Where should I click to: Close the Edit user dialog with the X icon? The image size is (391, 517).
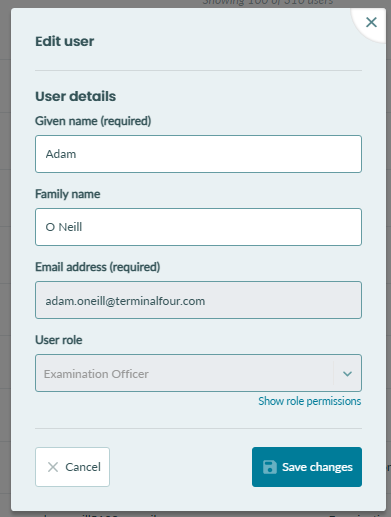point(371,22)
